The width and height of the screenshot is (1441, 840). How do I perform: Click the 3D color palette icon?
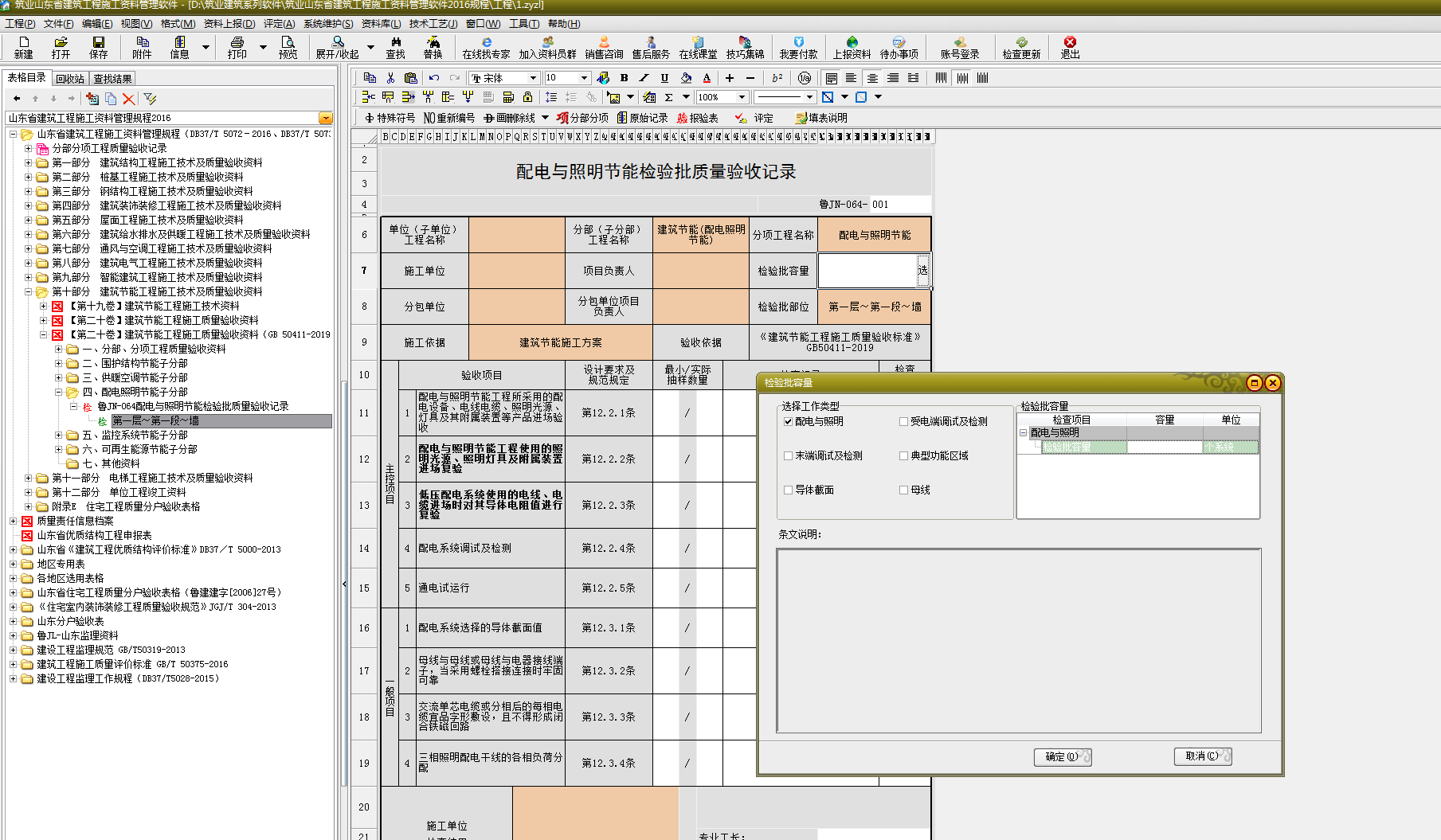[603, 77]
